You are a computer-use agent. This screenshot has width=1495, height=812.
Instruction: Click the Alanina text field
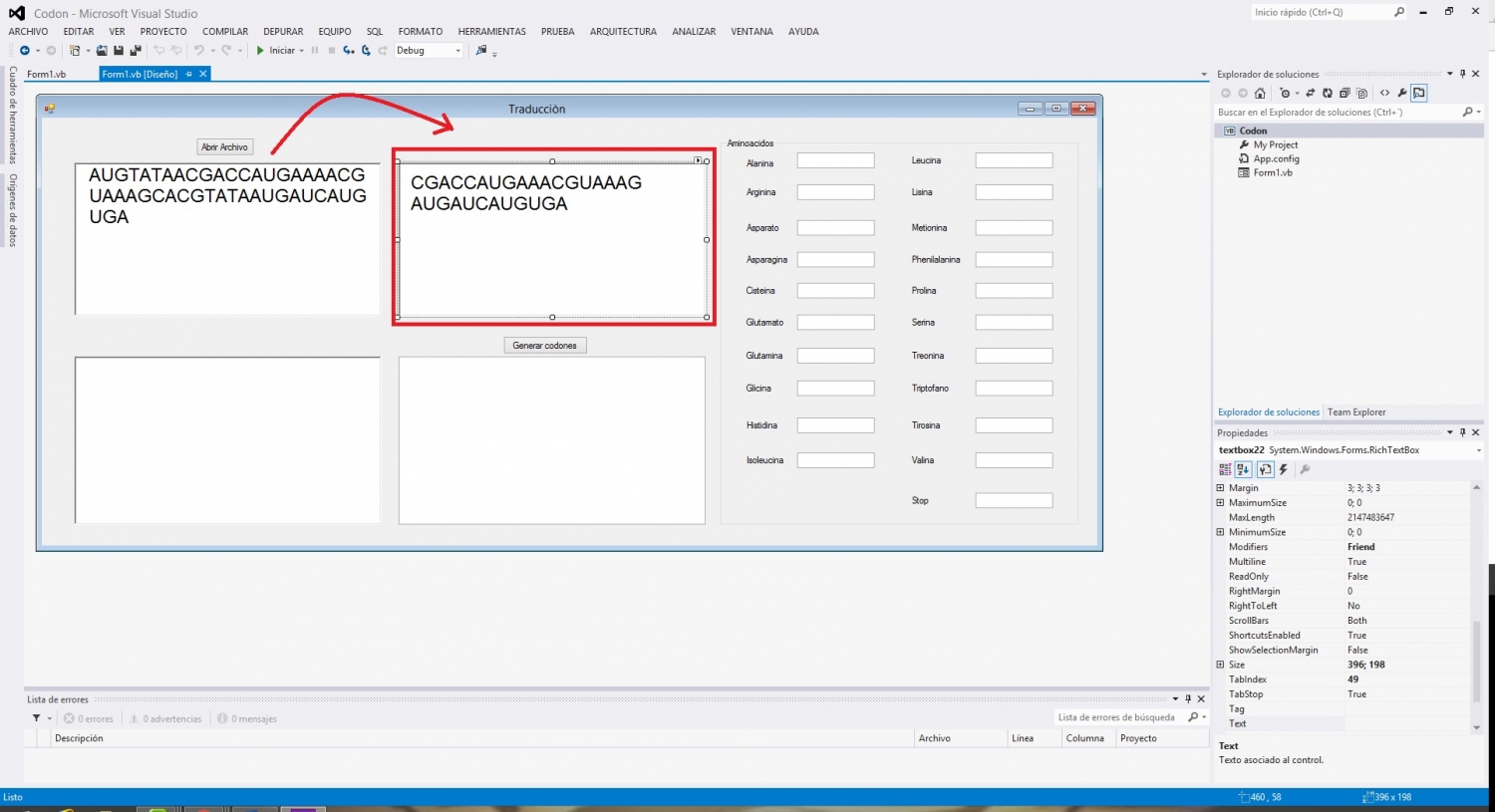pyautogui.click(x=835, y=160)
